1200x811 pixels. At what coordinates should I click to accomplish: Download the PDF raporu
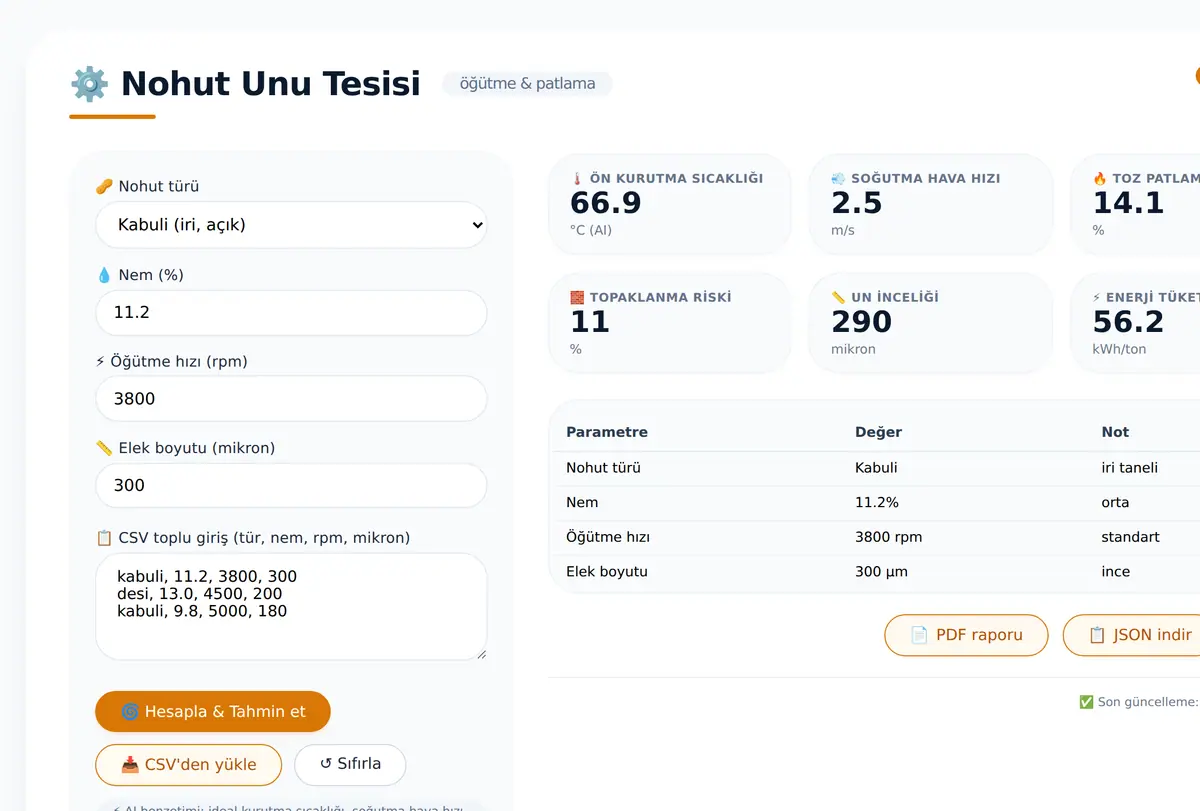966,635
